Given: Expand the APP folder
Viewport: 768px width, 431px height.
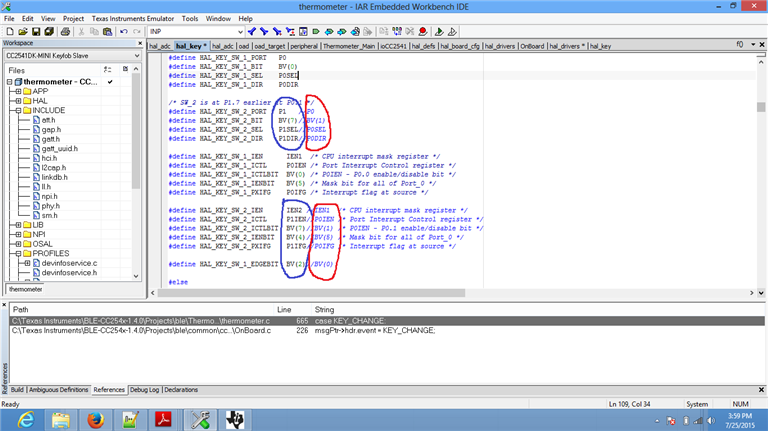Looking at the screenshot, I should [x=18, y=92].
